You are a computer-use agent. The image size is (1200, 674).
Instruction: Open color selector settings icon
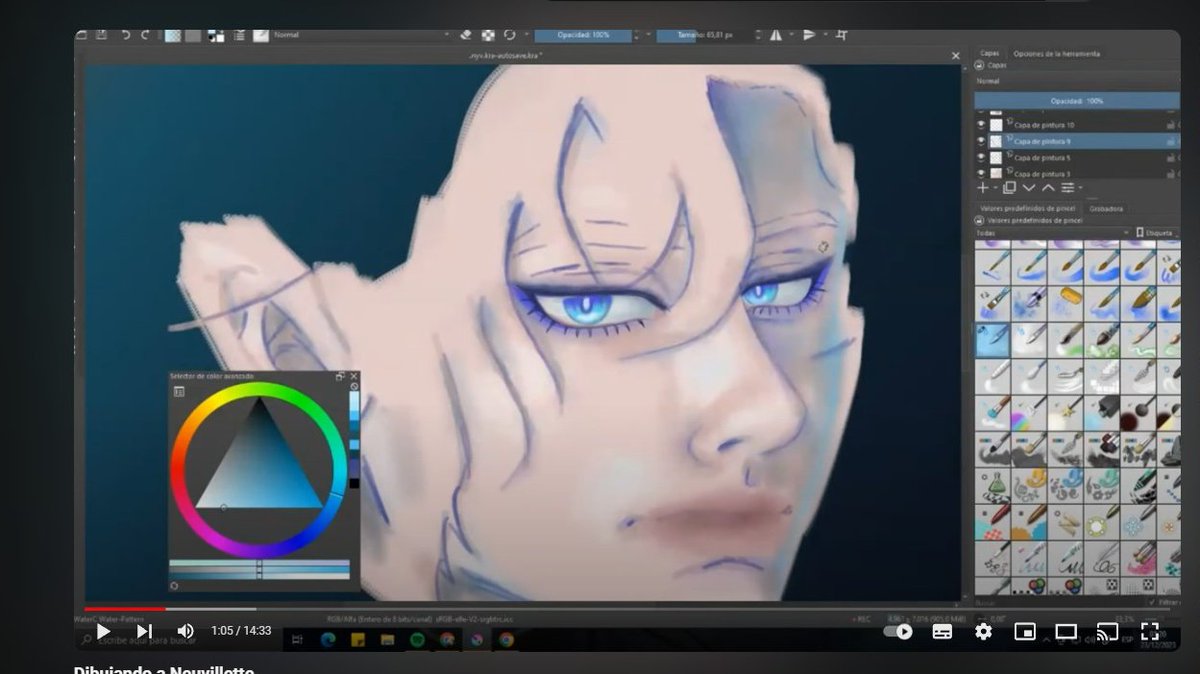coord(179,391)
